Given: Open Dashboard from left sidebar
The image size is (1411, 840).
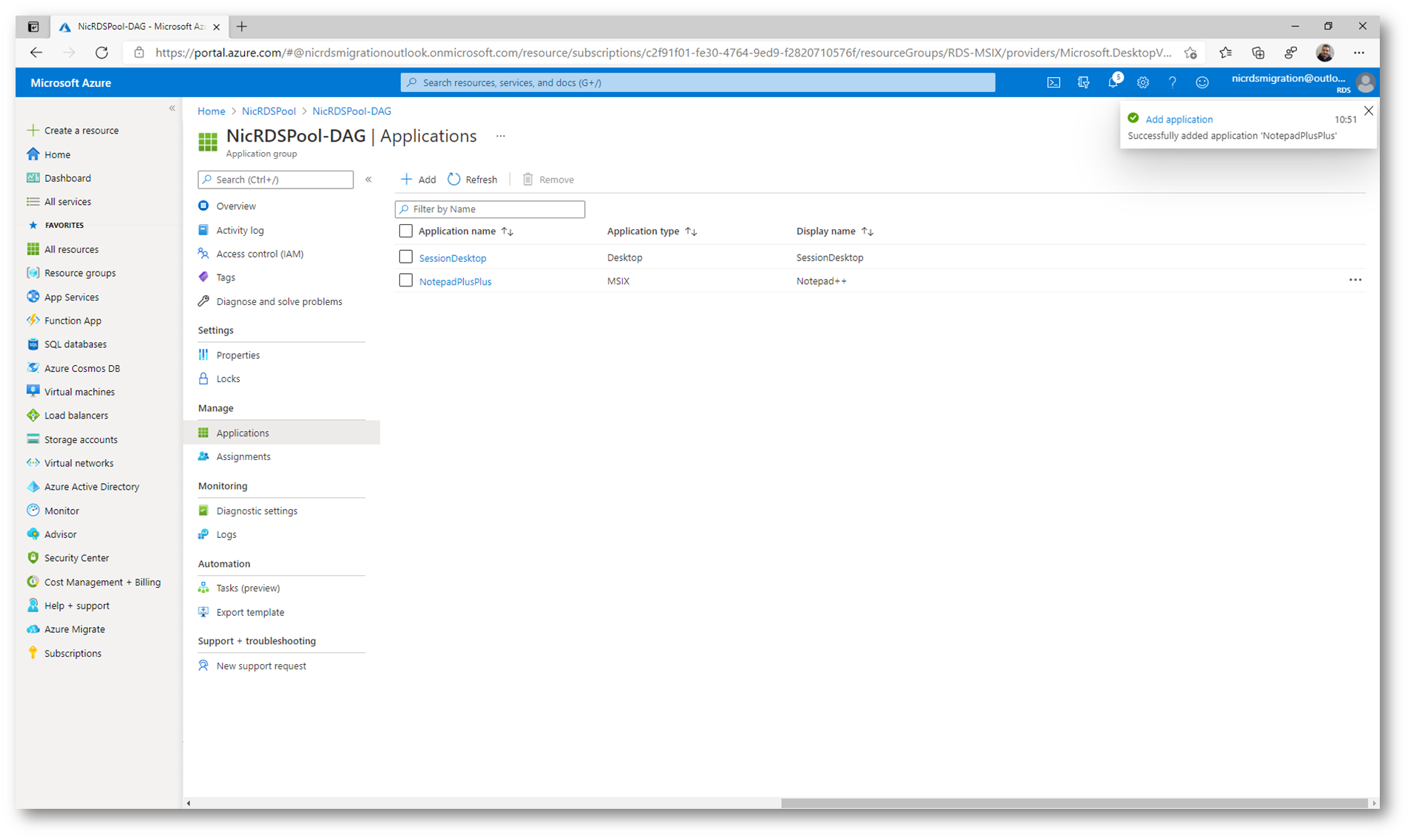Looking at the screenshot, I should [x=68, y=178].
